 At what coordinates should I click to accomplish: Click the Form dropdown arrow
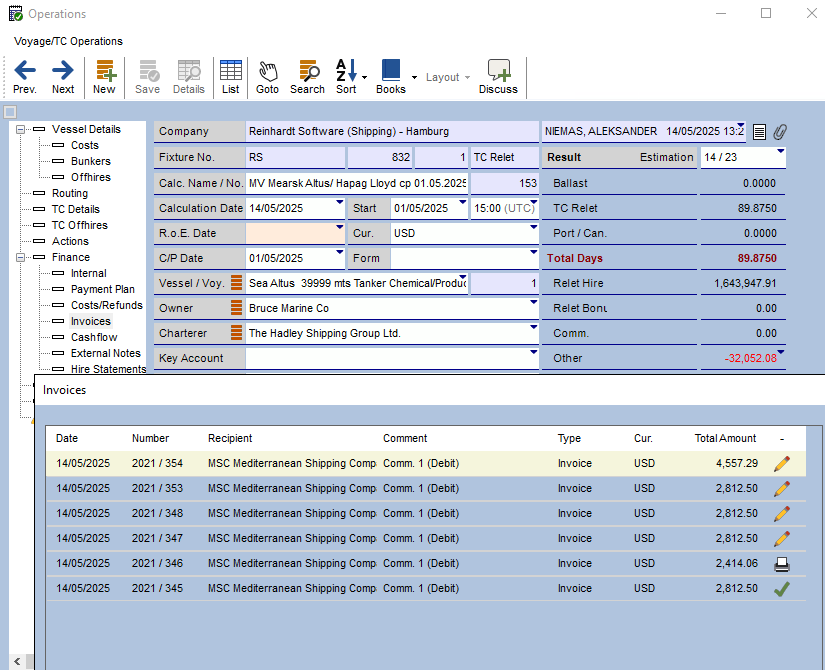tap(533, 252)
